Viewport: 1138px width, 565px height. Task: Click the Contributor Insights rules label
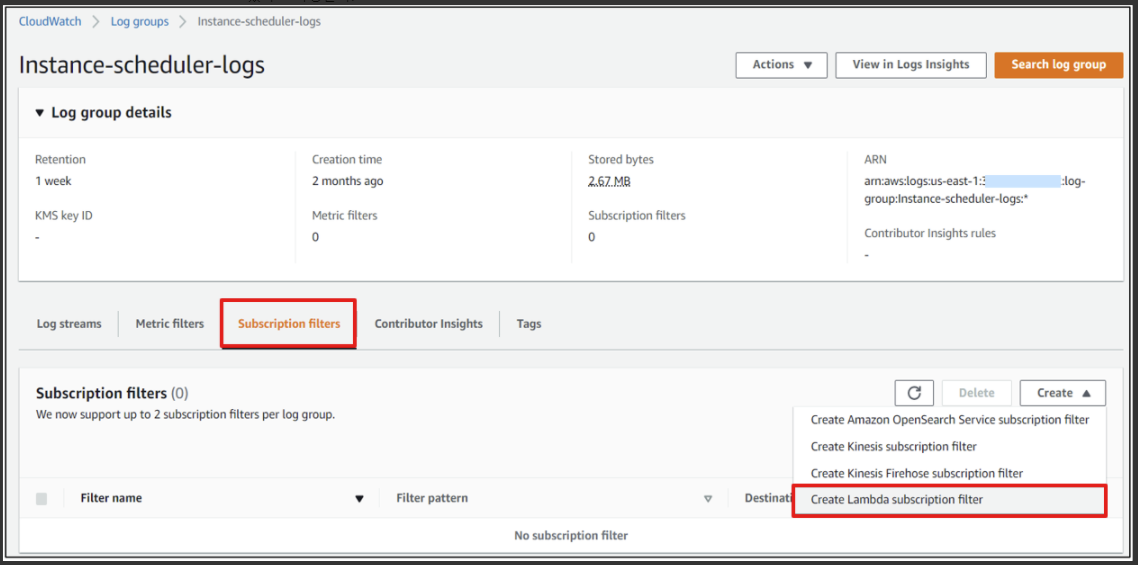click(x=930, y=234)
